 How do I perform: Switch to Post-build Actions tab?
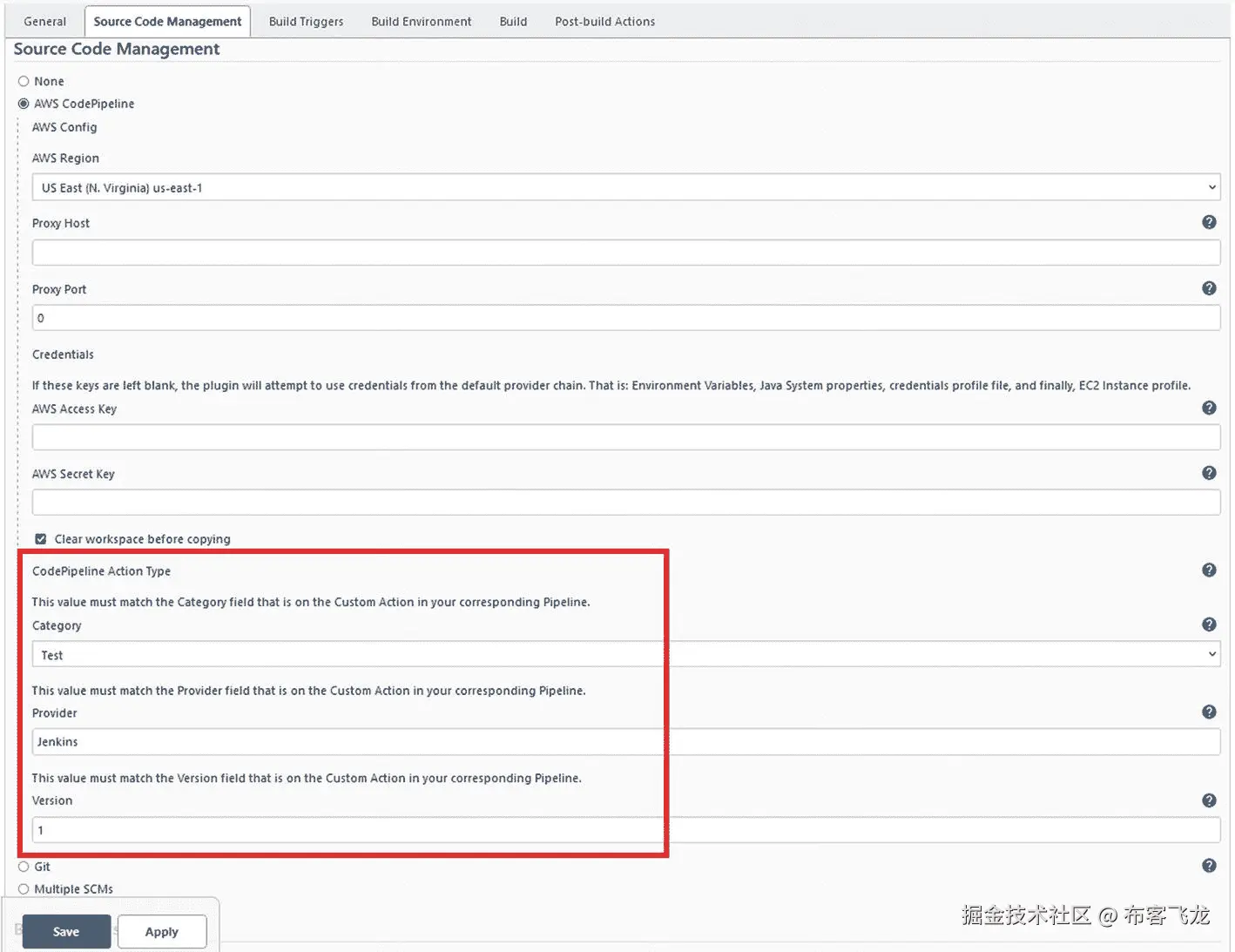pyautogui.click(x=605, y=21)
